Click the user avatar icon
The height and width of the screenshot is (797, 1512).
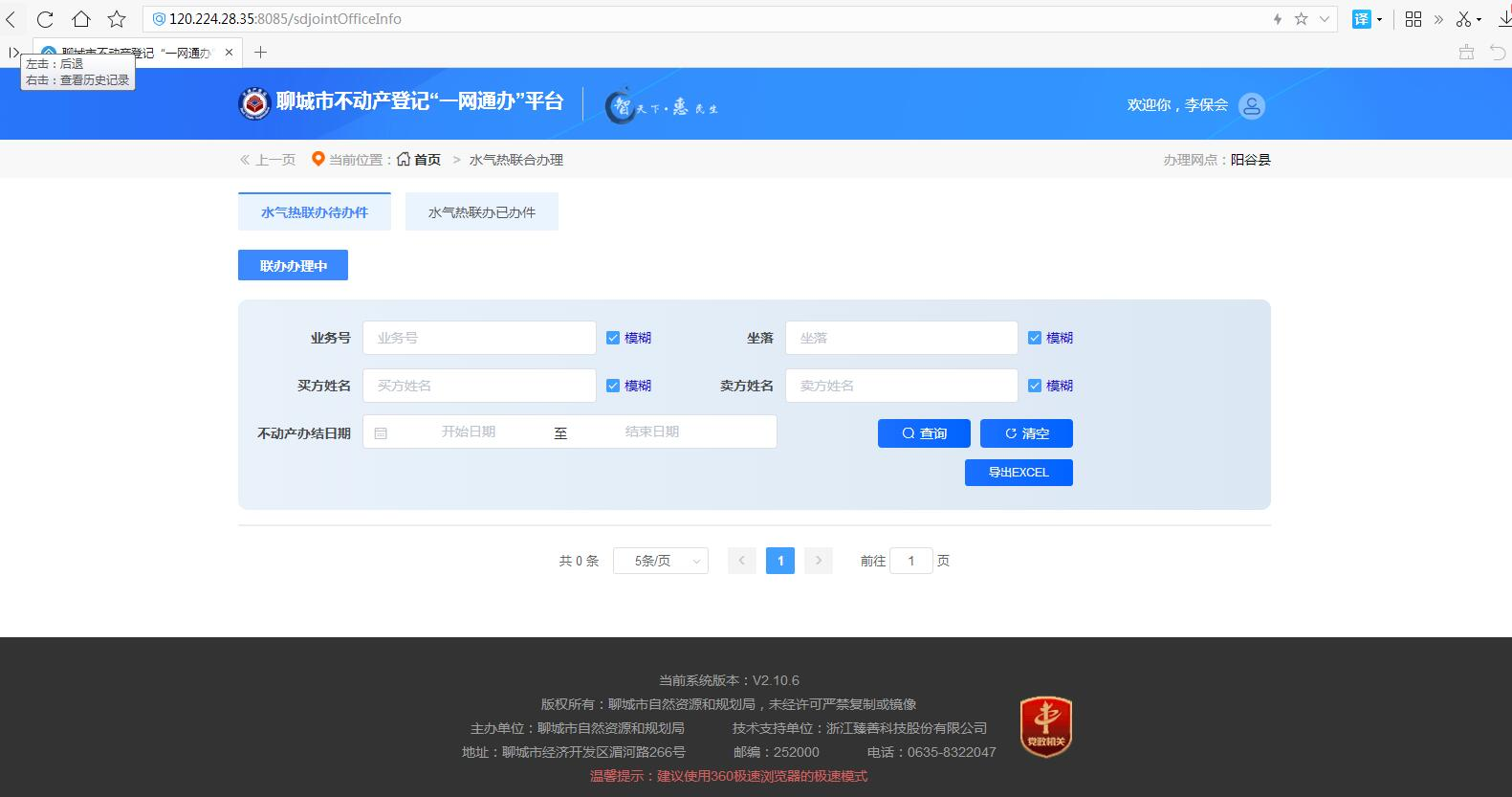click(x=1251, y=105)
